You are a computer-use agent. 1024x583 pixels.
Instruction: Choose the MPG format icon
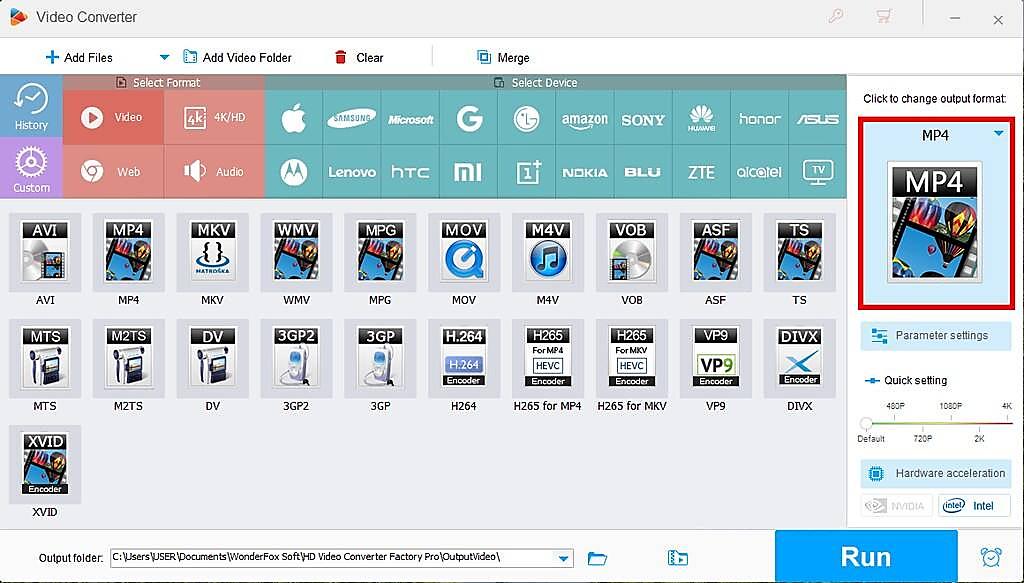(380, 253)
